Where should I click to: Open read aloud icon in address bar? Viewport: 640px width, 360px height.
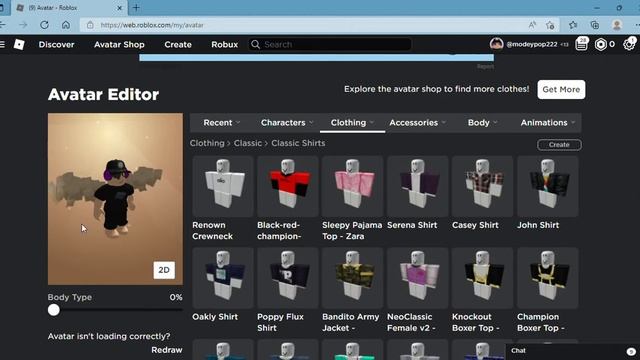coord(532,25)
